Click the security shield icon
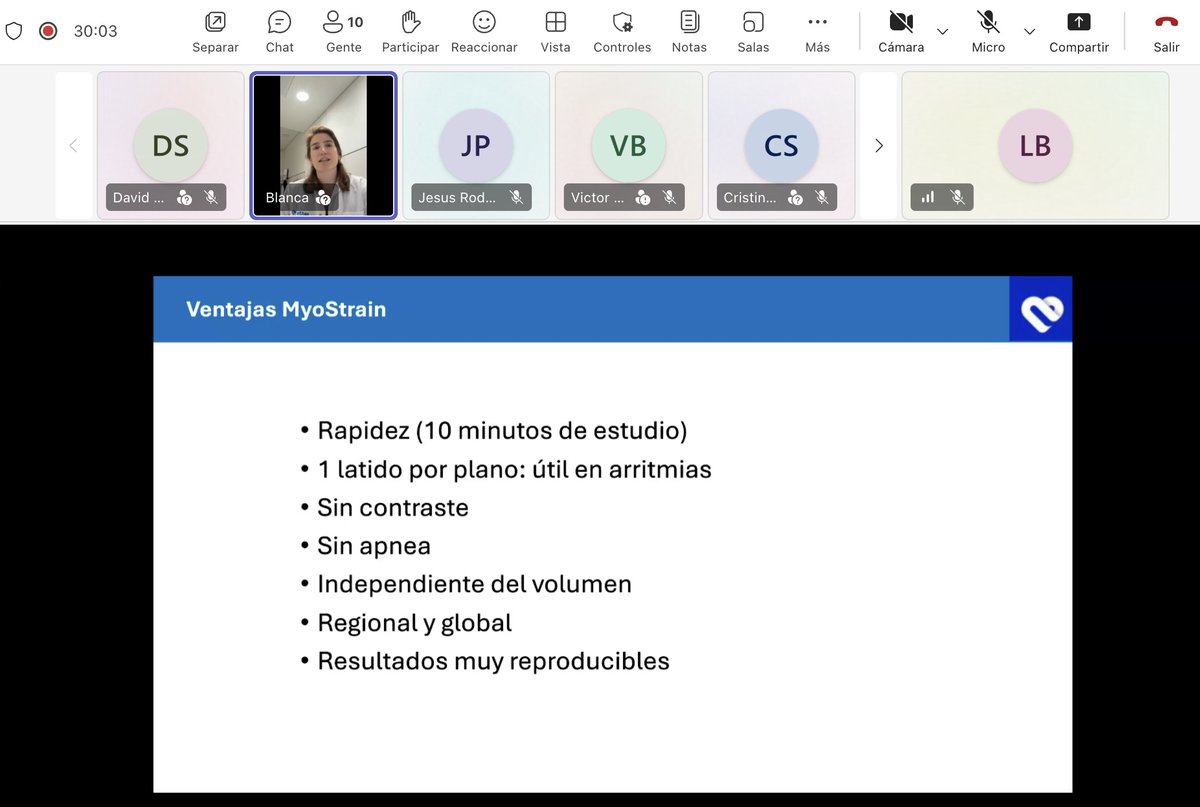The width and height of the screenshot is (1200, 807). pyautogui.click(x=14, y=31)
